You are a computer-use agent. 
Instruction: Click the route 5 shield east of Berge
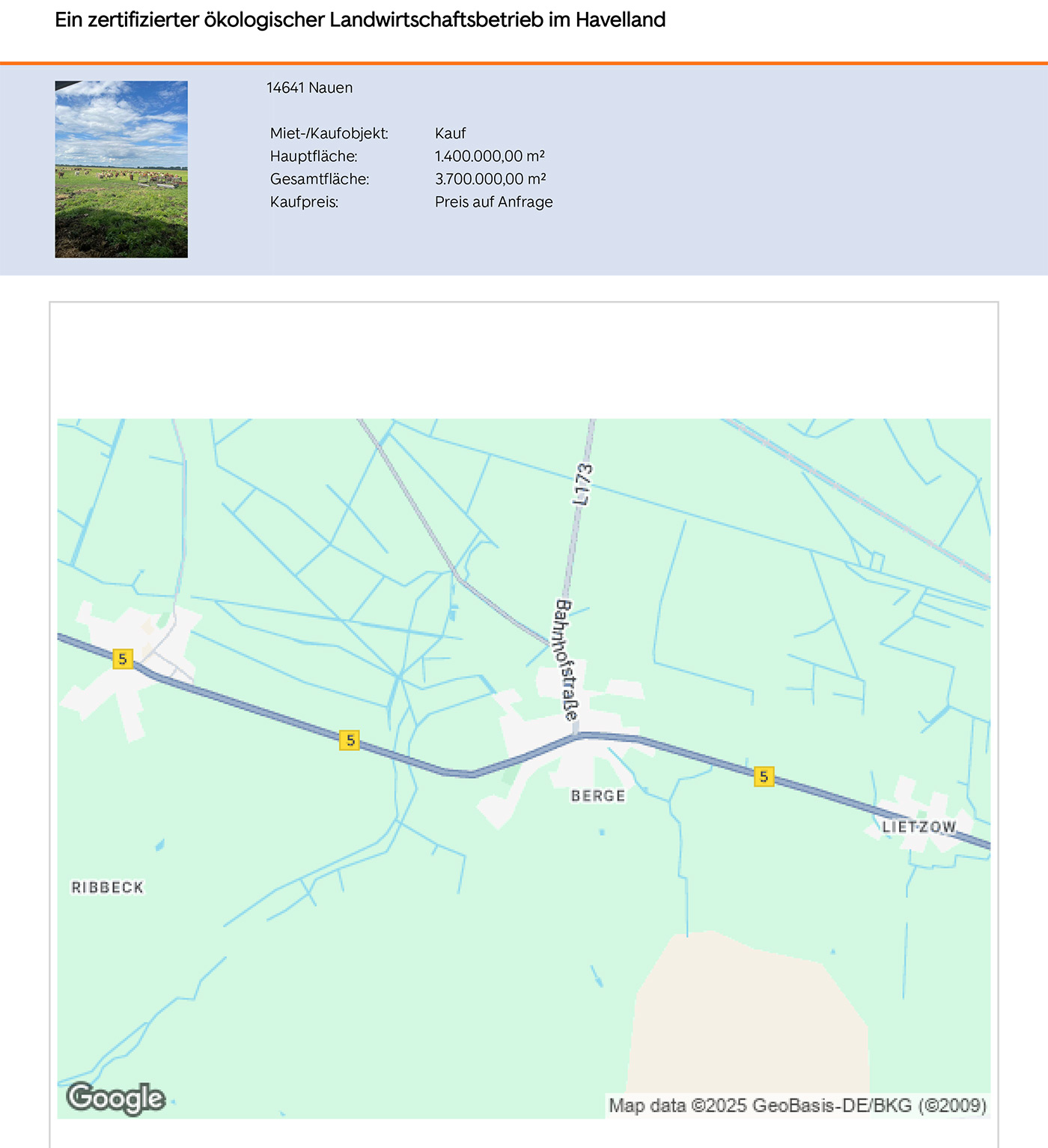tap(764, 777)
